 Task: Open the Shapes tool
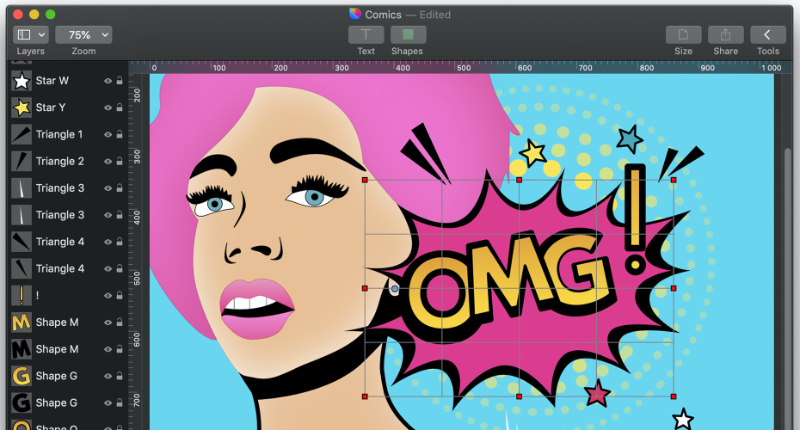(407, 35)
